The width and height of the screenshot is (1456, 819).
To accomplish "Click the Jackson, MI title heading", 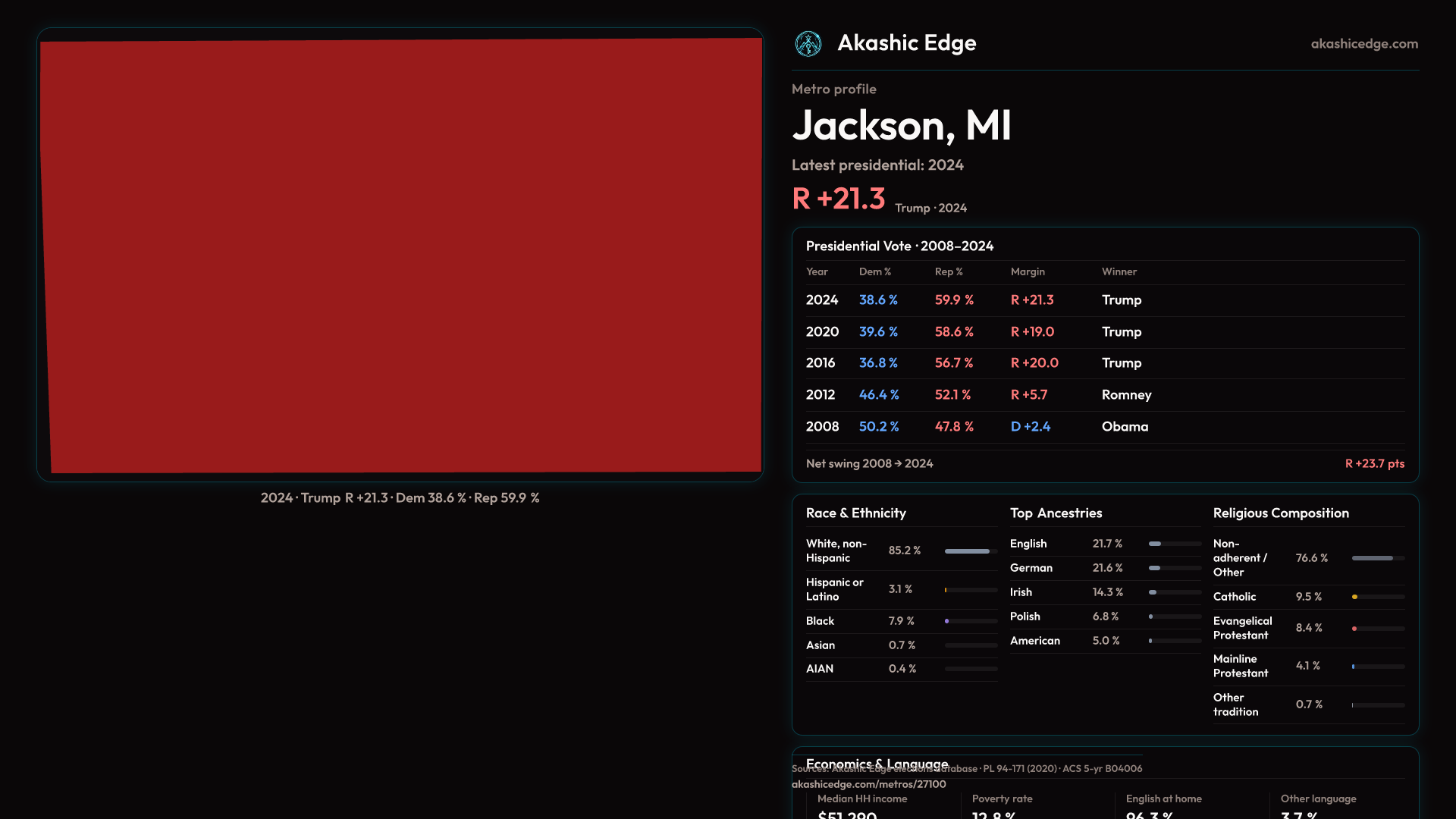I will (901, 126).
